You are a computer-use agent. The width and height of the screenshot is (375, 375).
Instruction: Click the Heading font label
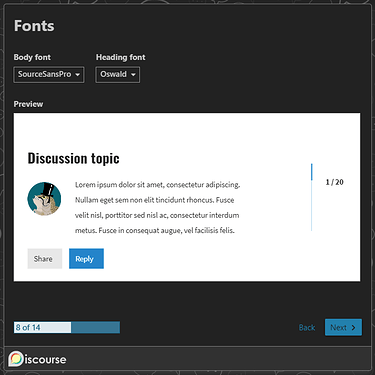click(121, 57)
